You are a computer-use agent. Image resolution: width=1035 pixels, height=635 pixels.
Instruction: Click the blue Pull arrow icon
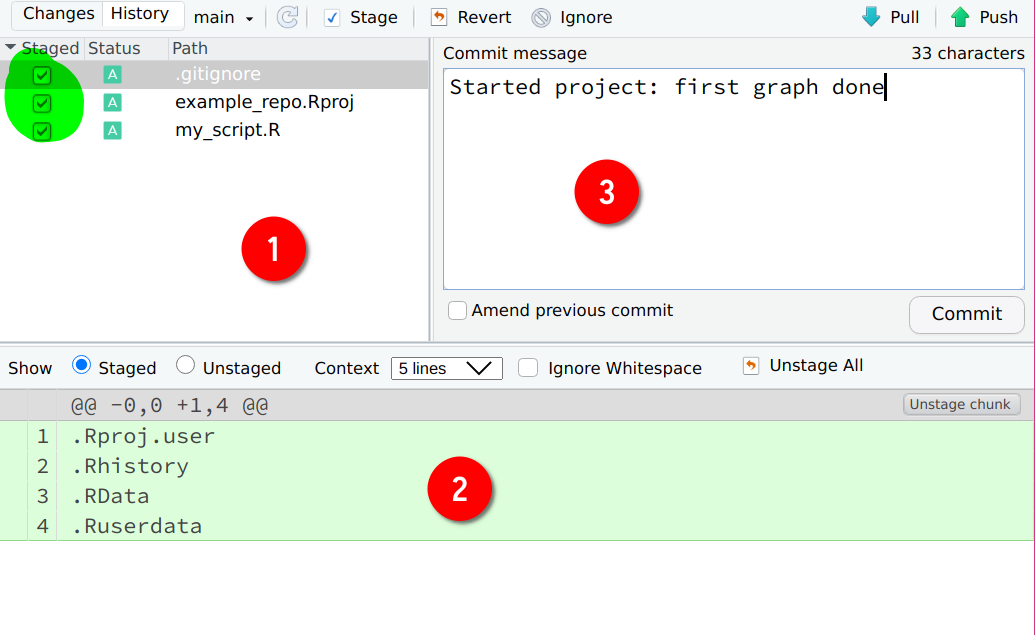click(x=871, y=17)
